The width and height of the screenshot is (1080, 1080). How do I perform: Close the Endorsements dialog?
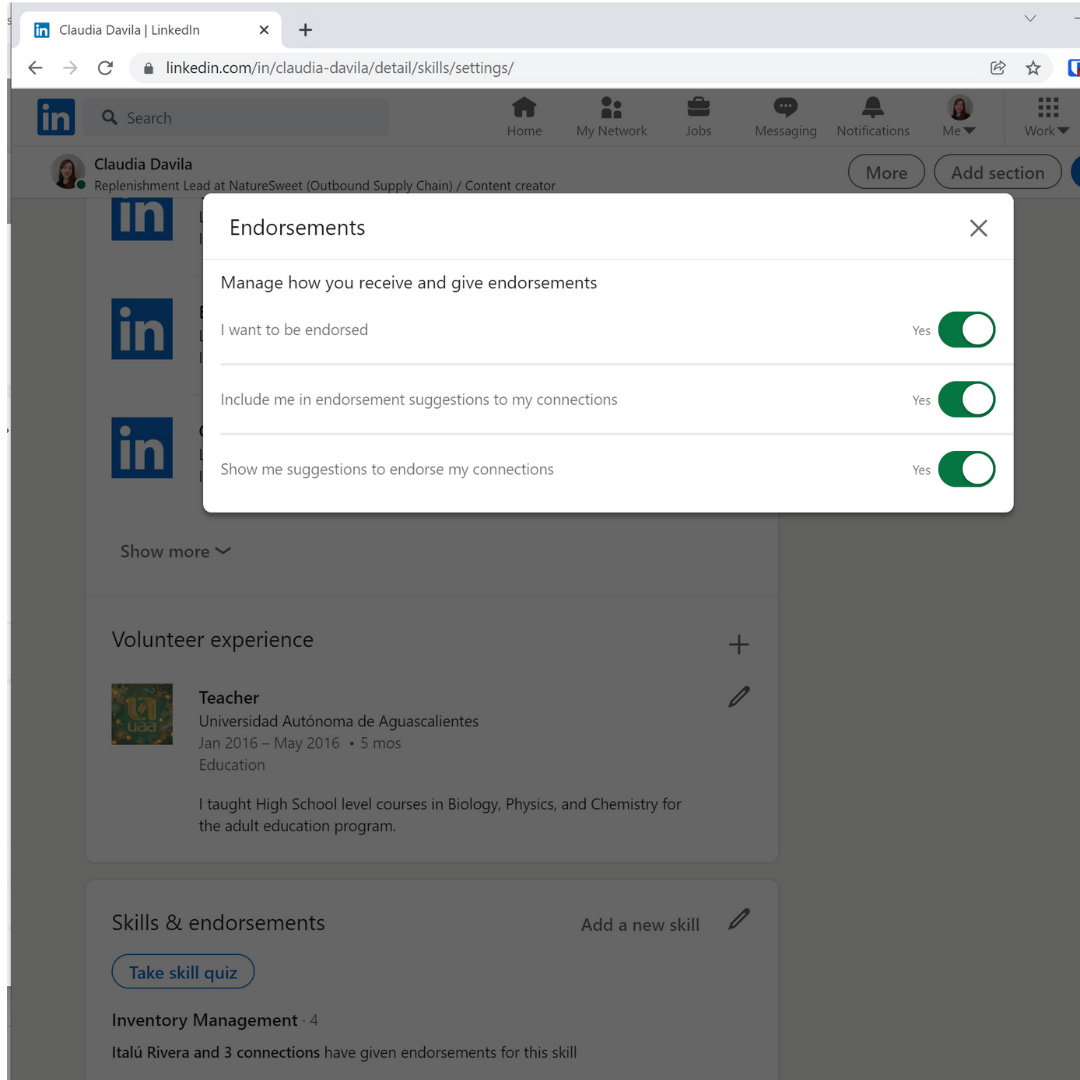(978, 228)
